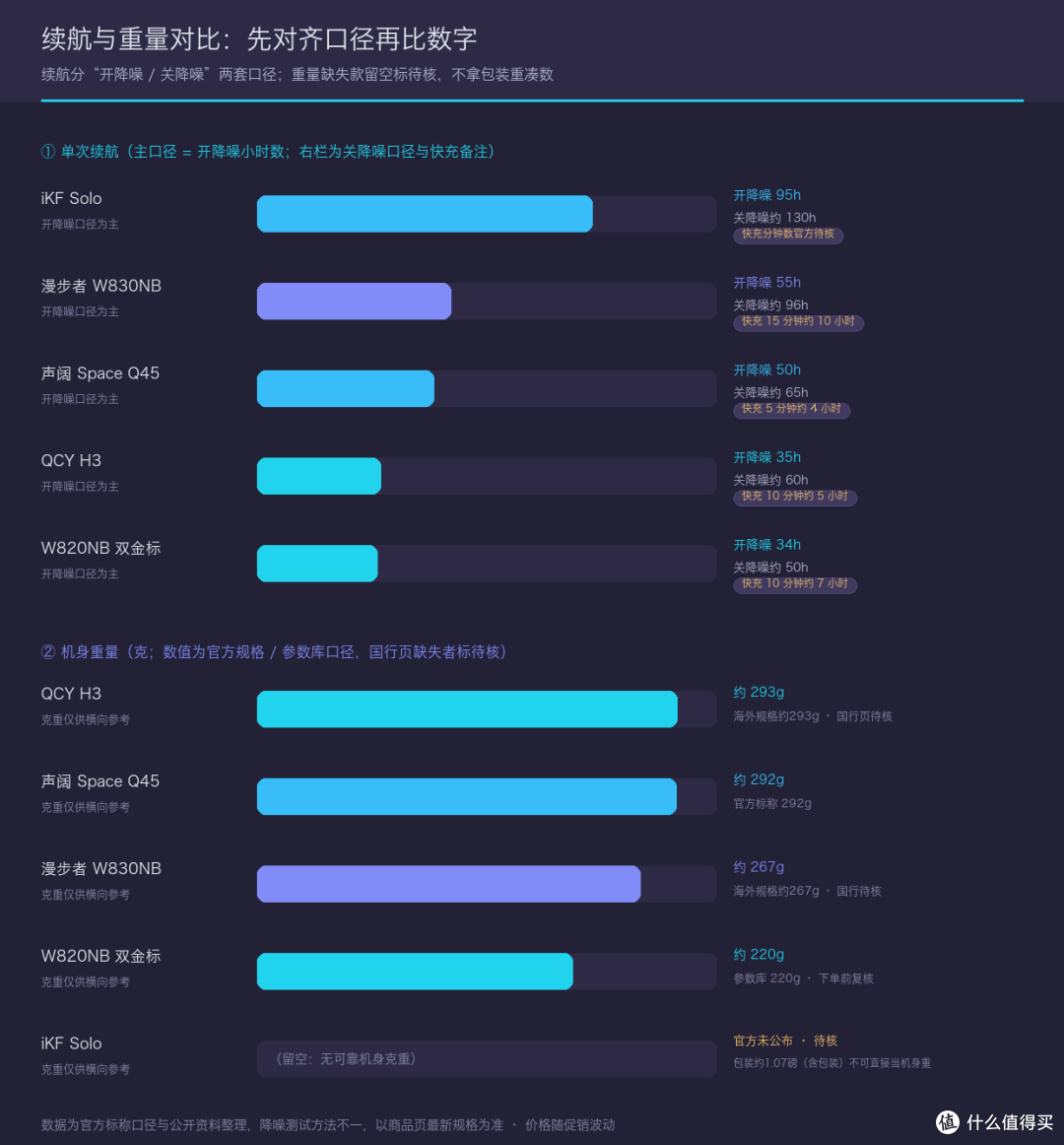This screenshot has width=1064, height=1145.
Task: Click the 漫步者 W830NB battery life bar
Action: click(x=487, y=301)
